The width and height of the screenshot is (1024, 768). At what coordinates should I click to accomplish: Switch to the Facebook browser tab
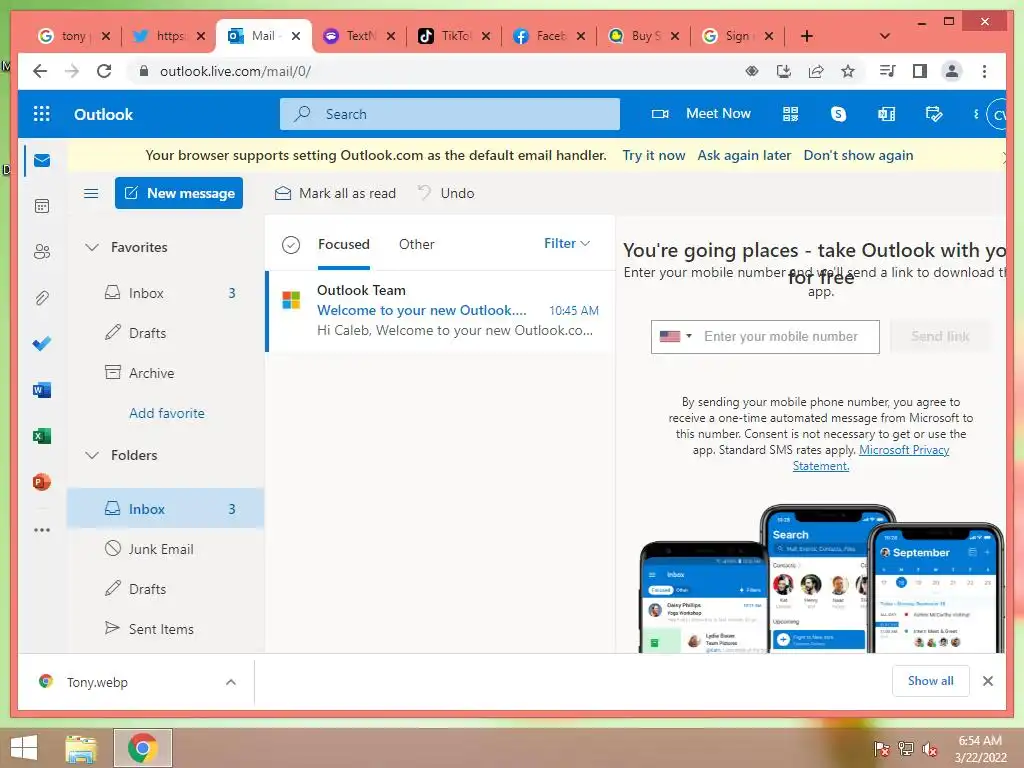click(550, 36)
